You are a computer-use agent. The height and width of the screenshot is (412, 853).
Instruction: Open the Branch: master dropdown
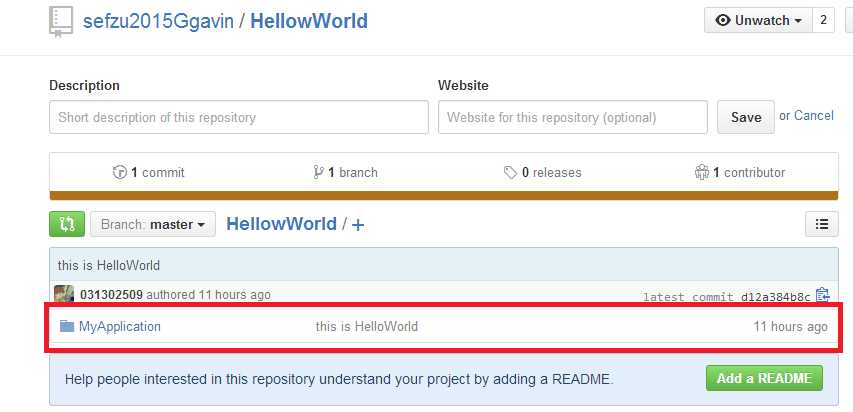pos(153,224)
